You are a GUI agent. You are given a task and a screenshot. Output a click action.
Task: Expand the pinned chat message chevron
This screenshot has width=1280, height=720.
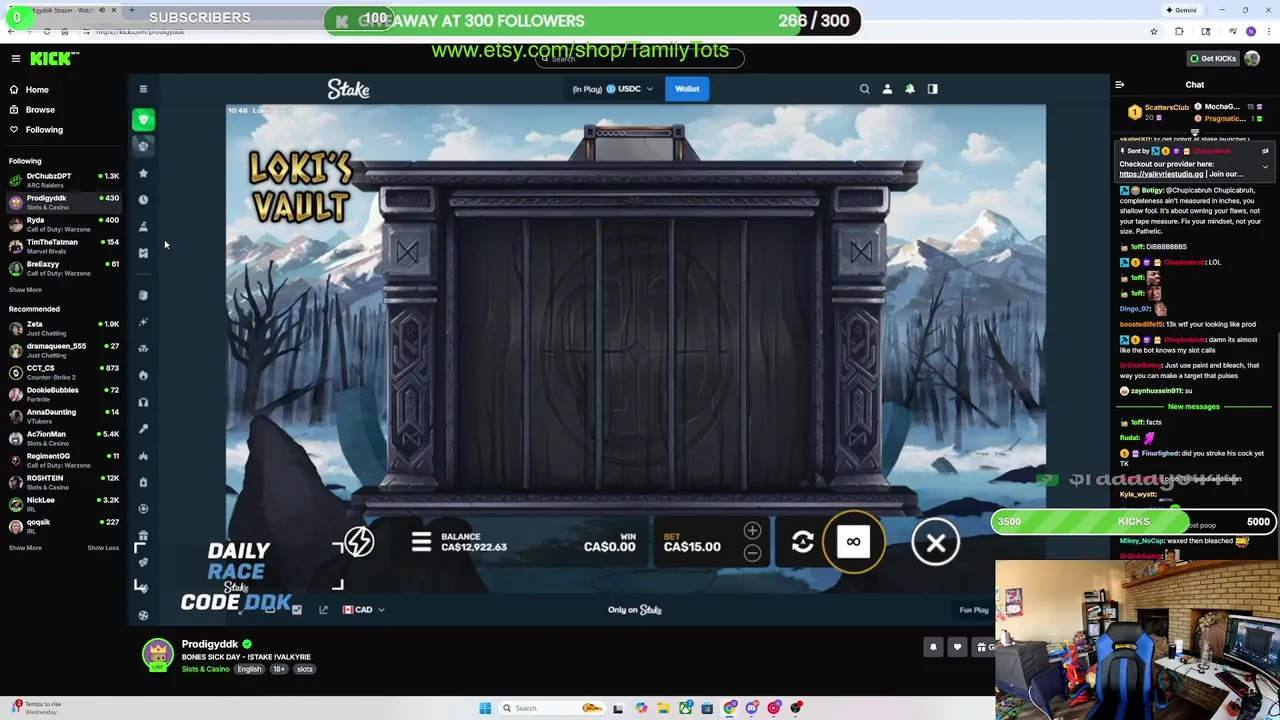click(1265, 167)
